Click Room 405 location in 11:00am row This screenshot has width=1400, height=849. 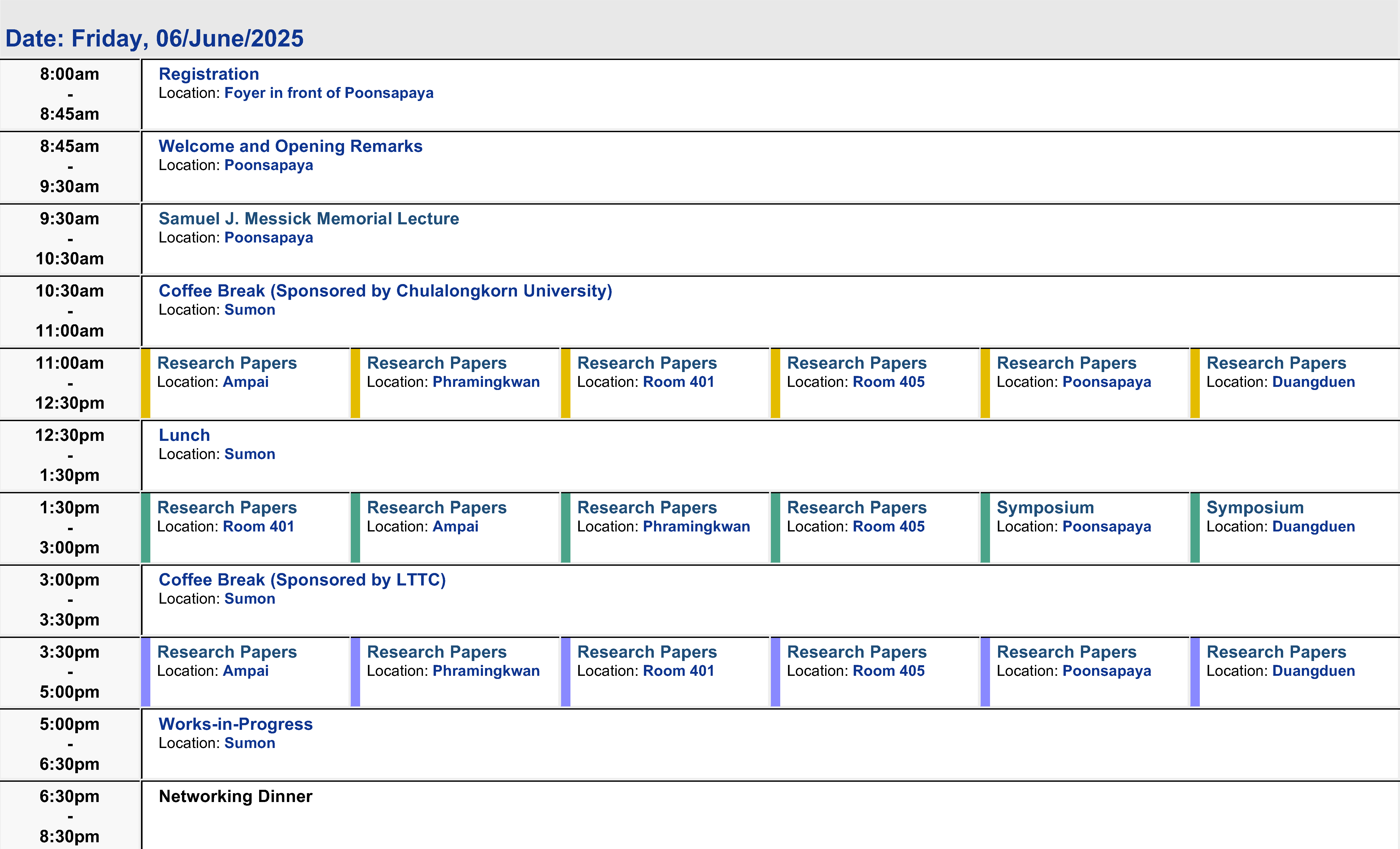point(889,382)
